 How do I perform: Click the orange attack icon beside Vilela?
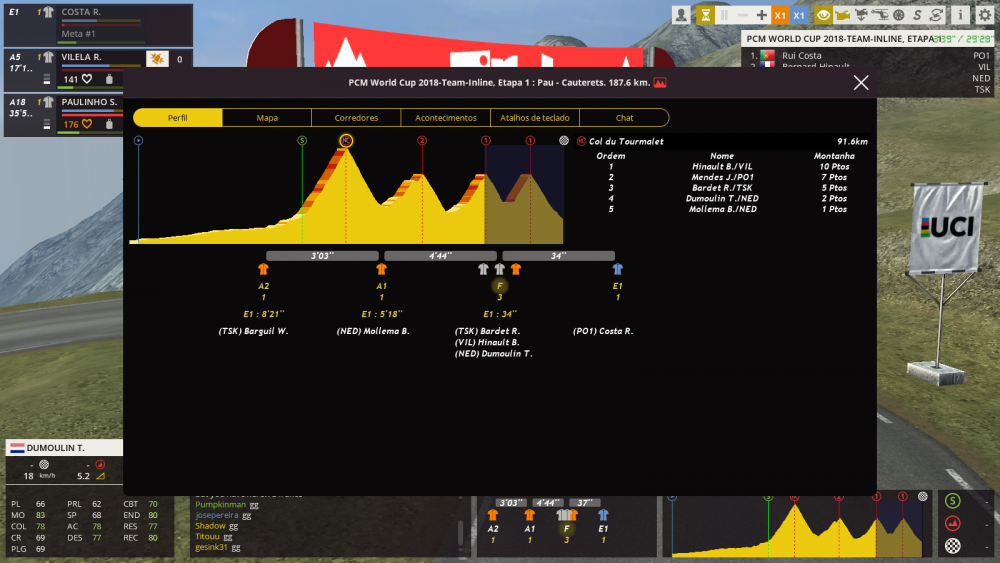coord(157,59)
